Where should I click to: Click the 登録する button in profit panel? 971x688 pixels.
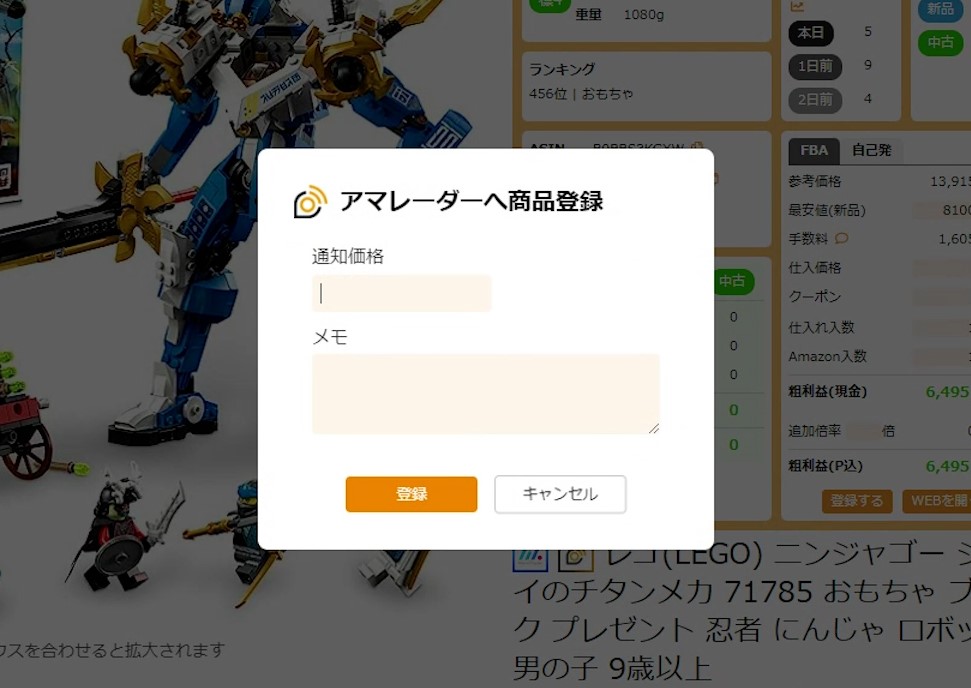click(857, 501)
